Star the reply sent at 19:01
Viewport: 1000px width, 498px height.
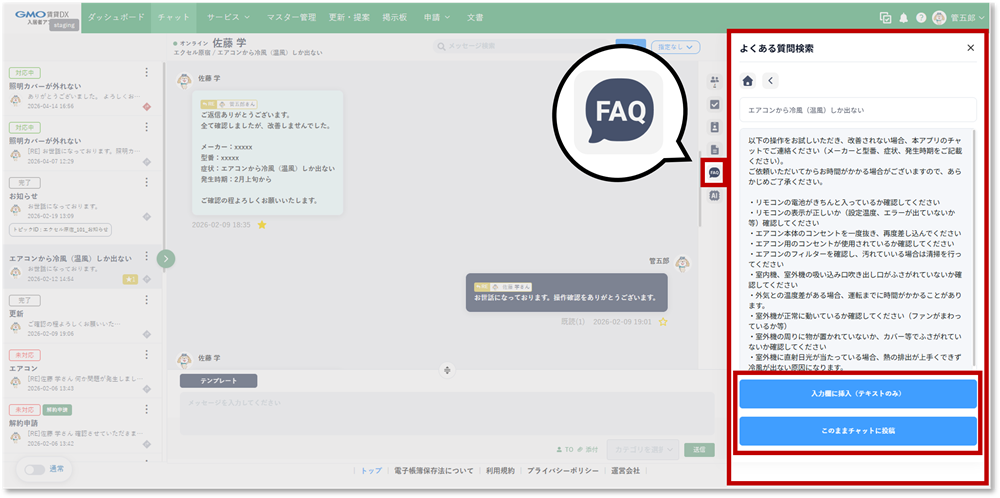[662, 322]
